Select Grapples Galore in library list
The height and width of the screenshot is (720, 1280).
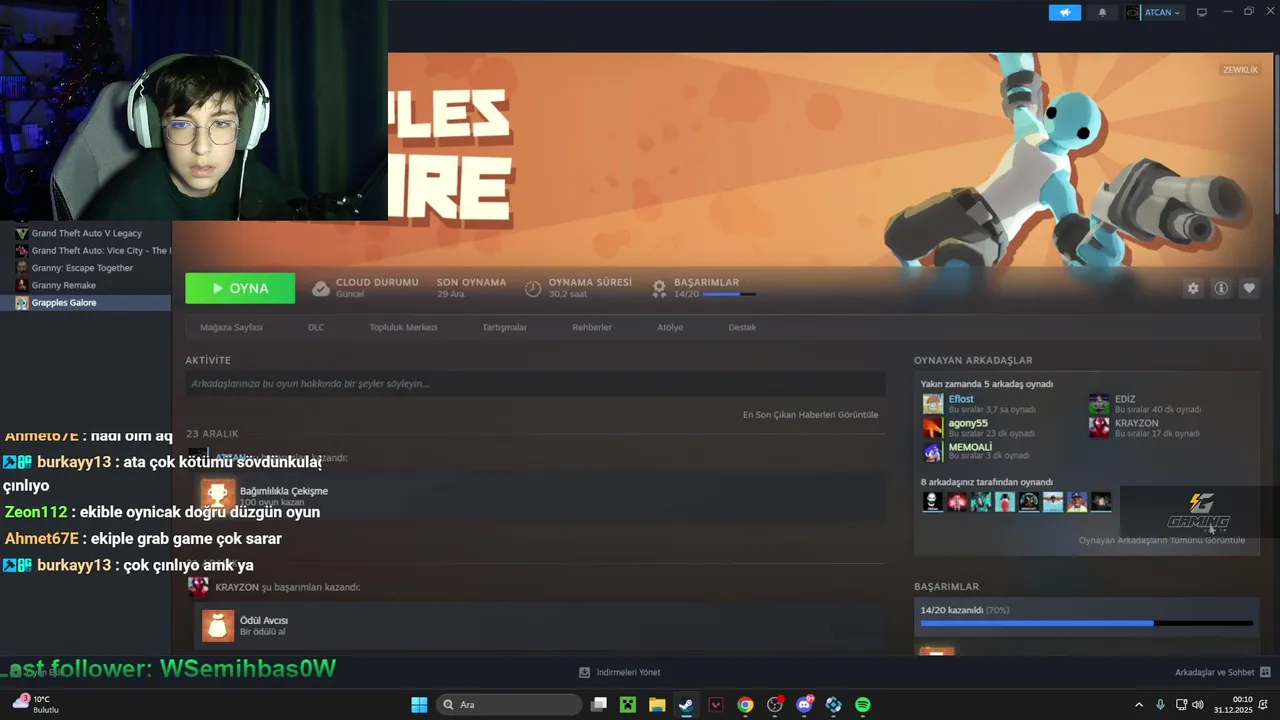[86, 302]
